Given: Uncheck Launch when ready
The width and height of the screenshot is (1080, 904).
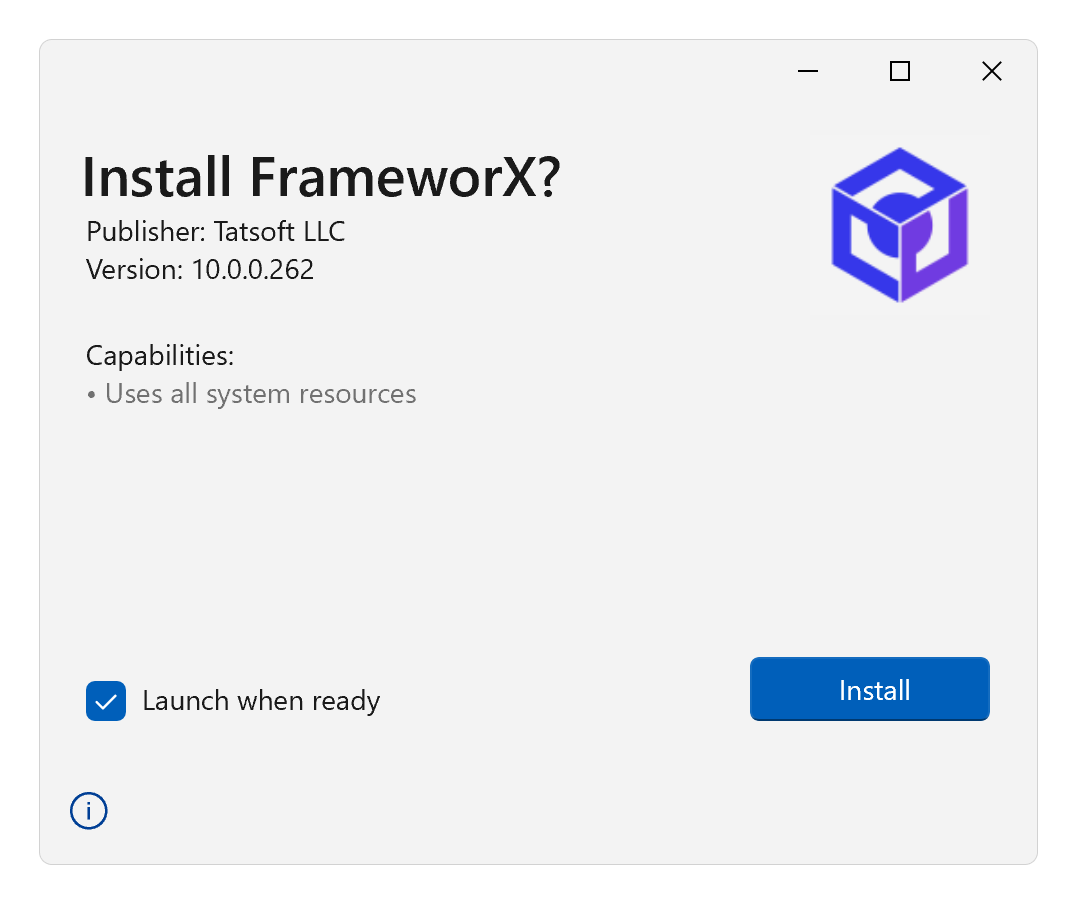Looking at the screenshot, I should pos(106,701).
